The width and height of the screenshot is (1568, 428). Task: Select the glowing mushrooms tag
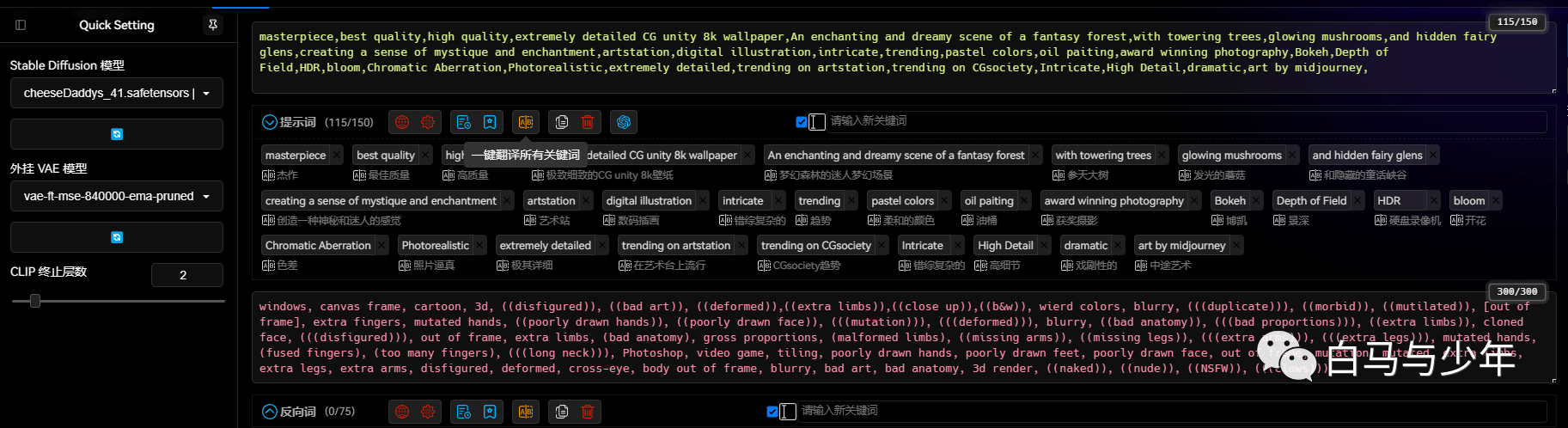(1231, 156)
